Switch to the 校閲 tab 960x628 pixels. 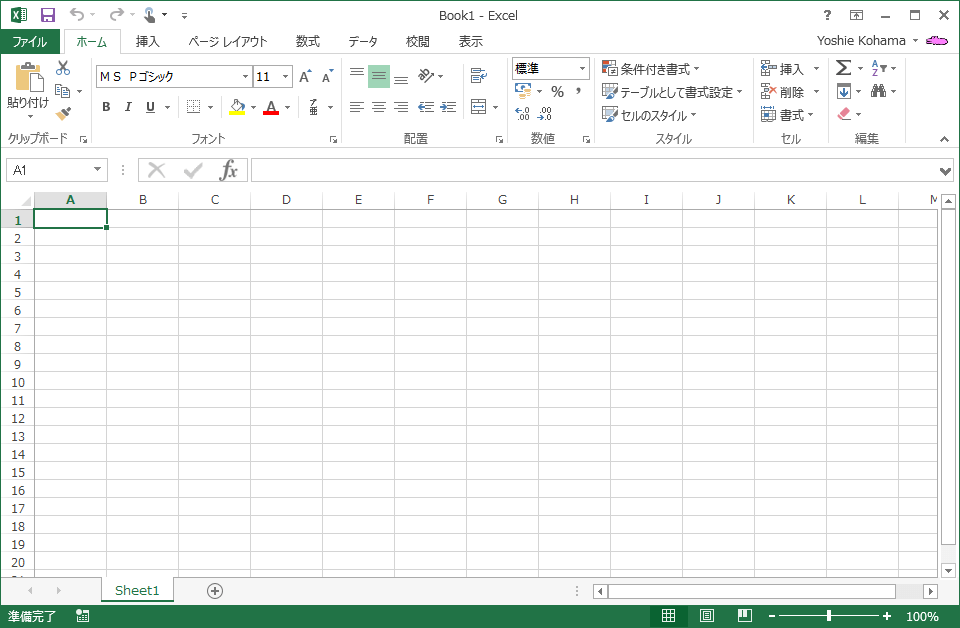click(418, 41)
